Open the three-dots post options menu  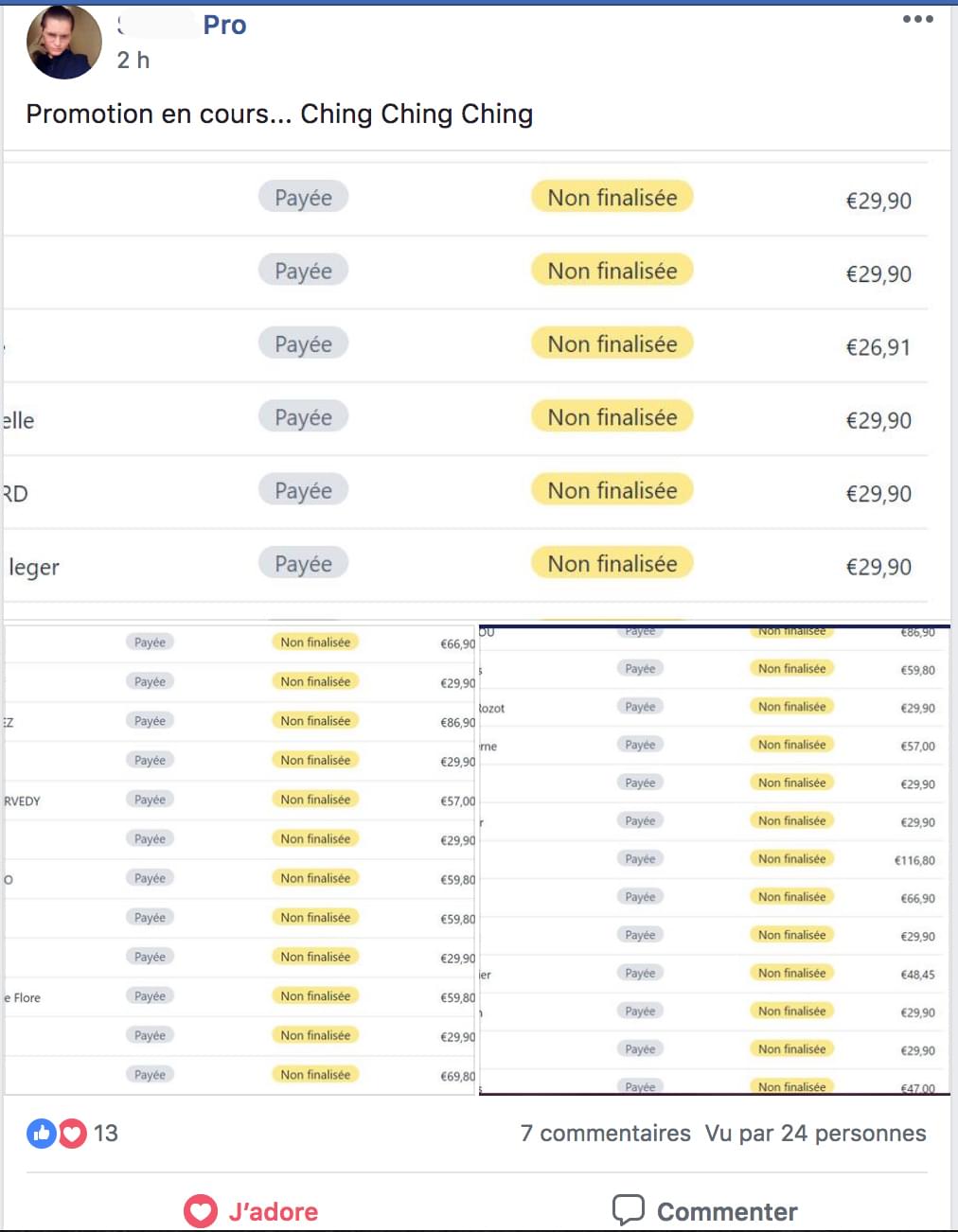[917, 19]
